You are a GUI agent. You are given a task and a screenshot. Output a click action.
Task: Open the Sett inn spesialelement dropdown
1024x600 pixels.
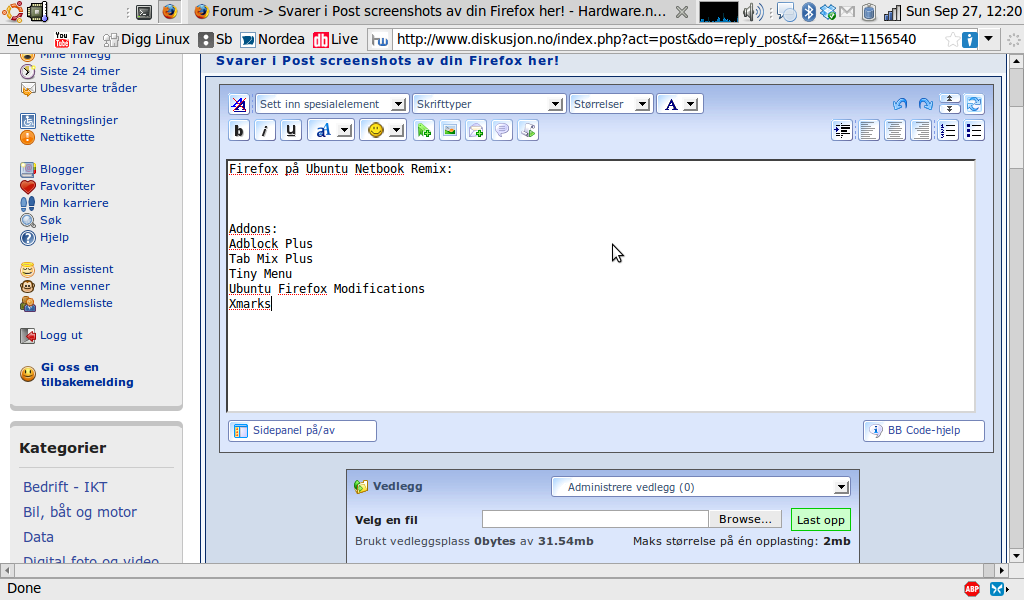tap(332, 104)
